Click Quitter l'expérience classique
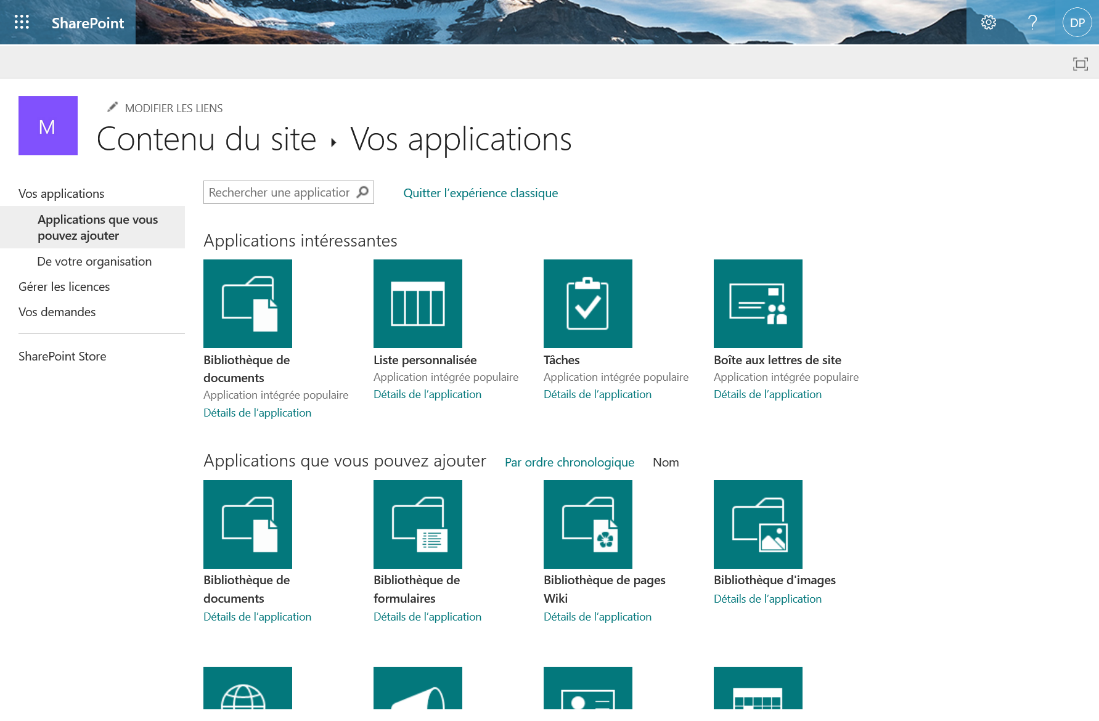Viewport: 1099px width, 721px height. (481, 193)
